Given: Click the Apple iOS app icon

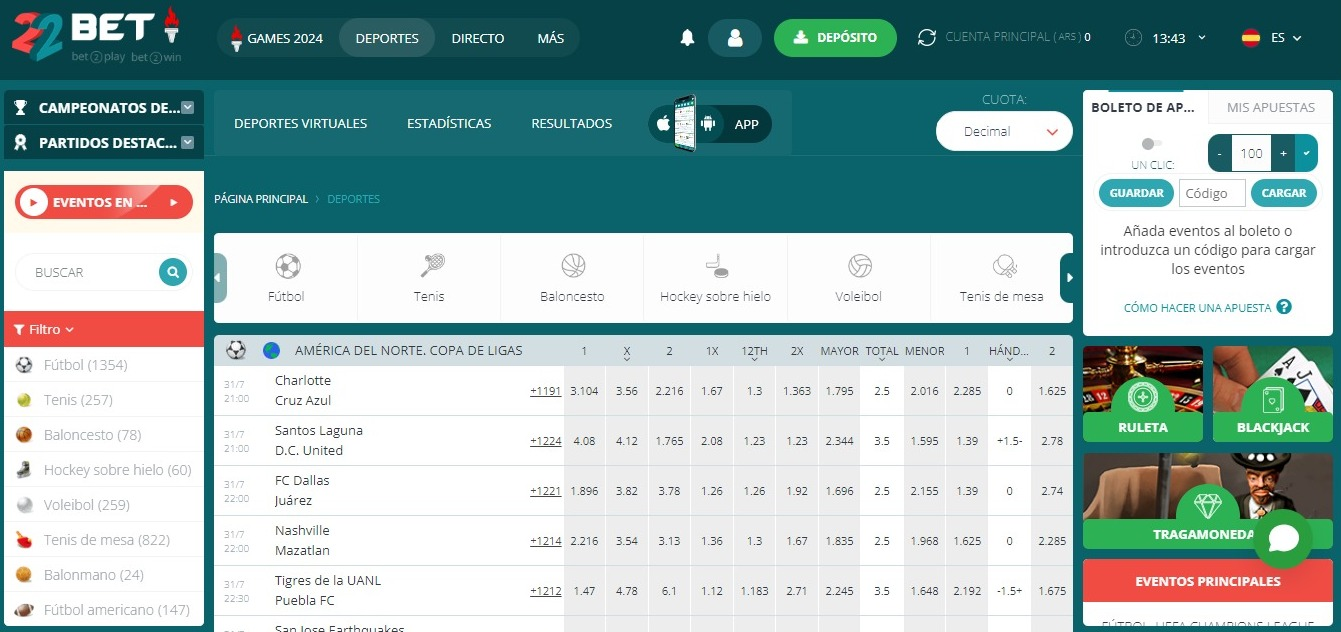Looking at the screenshot, I should click(x=662, y=124).
